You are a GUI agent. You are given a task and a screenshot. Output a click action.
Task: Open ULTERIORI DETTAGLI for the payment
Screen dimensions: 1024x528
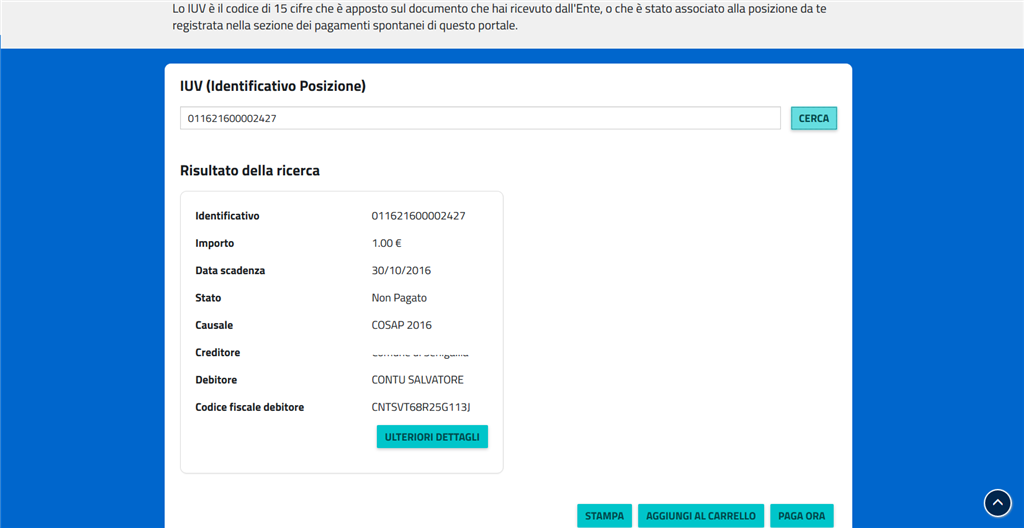[x=432, y=437]
